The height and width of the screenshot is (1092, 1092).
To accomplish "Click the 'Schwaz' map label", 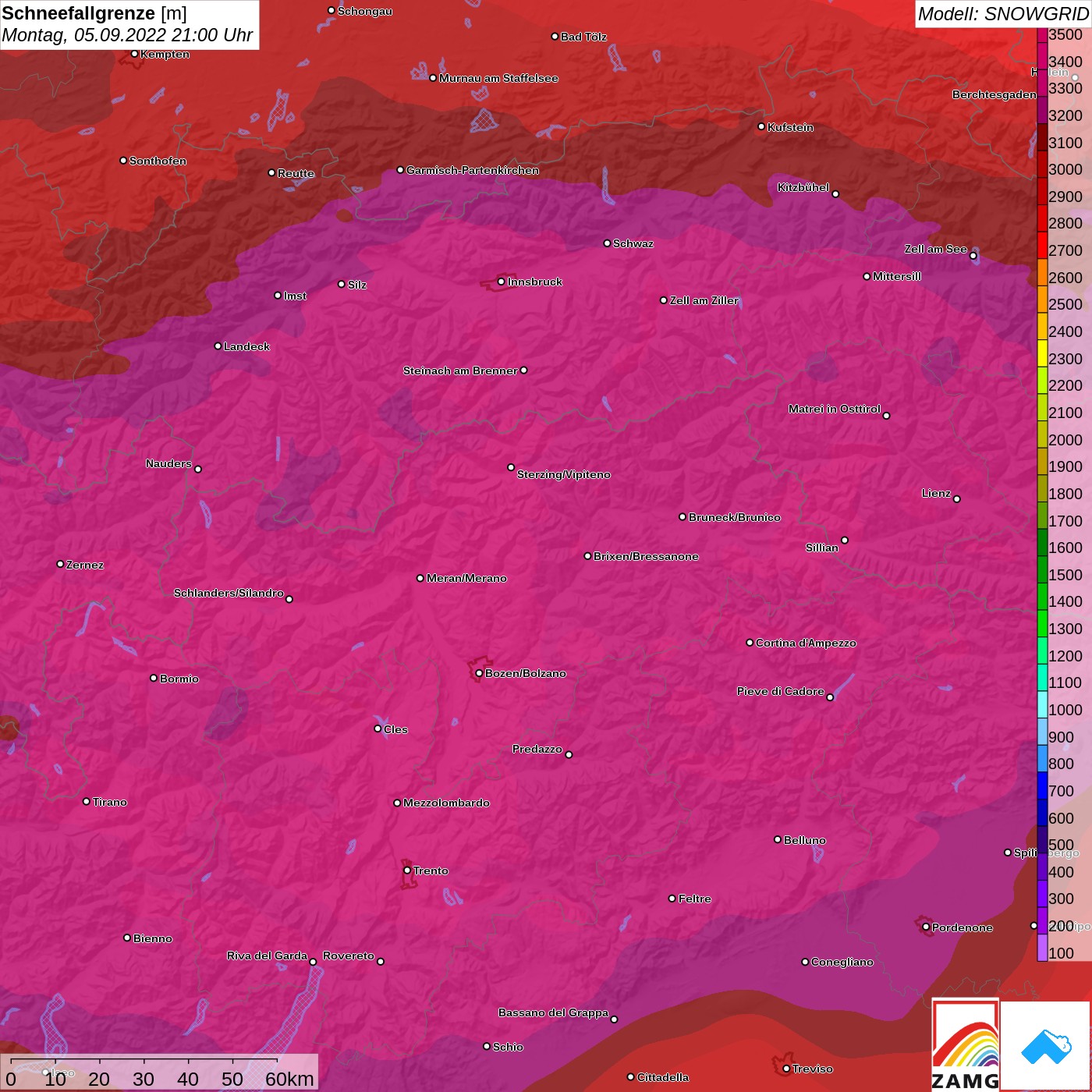I will (633, 243).
